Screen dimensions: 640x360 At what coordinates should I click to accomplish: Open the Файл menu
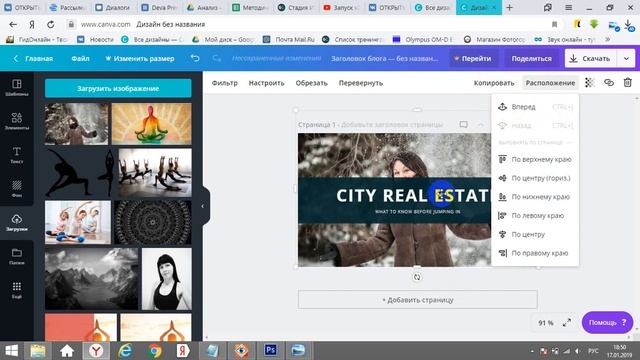(80, 58)
